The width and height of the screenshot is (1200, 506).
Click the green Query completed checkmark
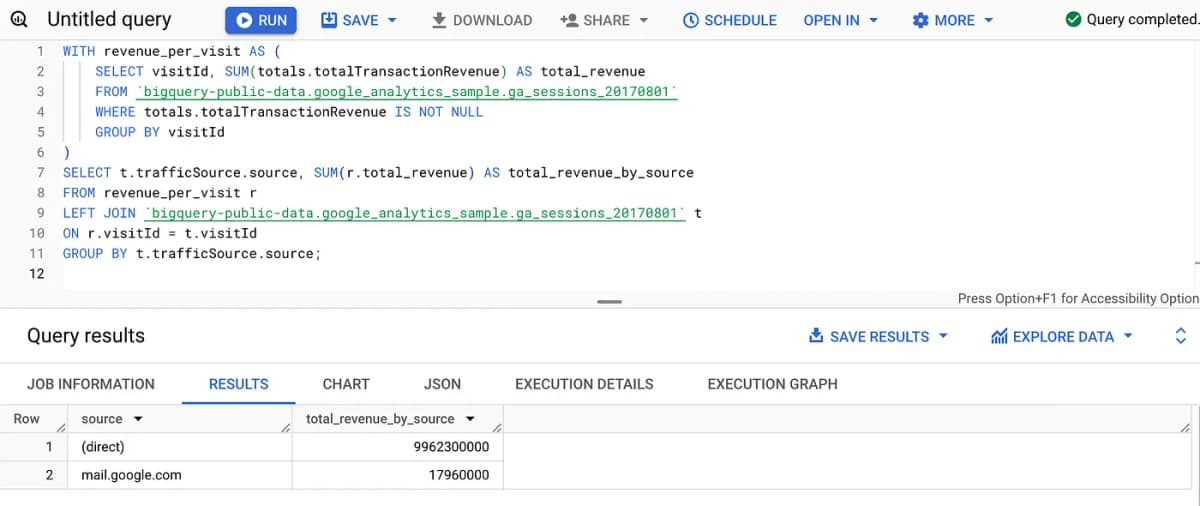(1073, 20)
